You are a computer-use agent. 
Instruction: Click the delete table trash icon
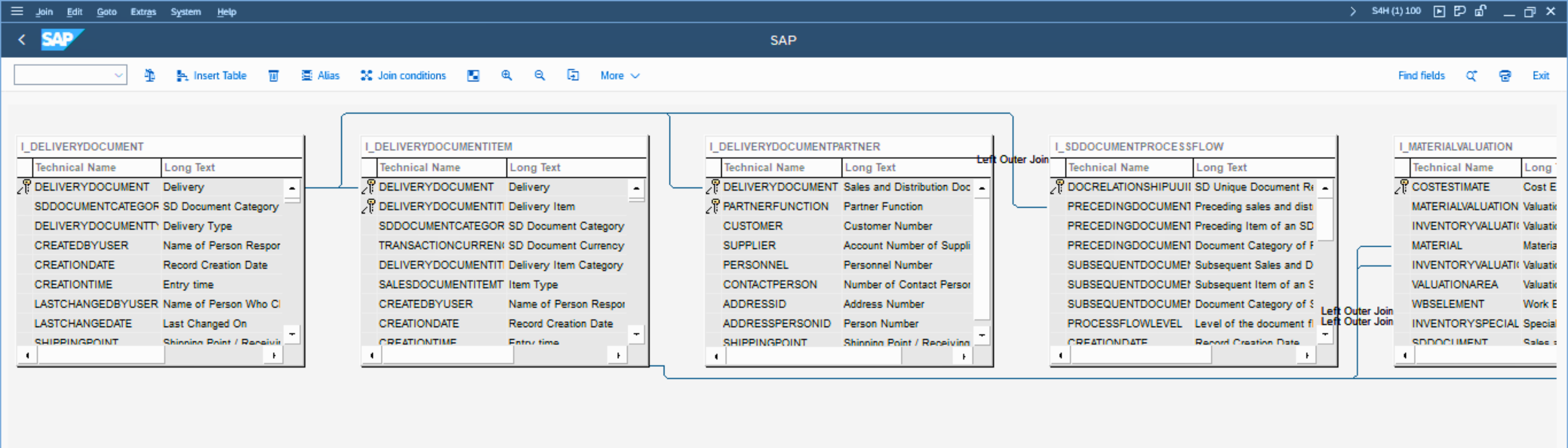coord(273,75)
